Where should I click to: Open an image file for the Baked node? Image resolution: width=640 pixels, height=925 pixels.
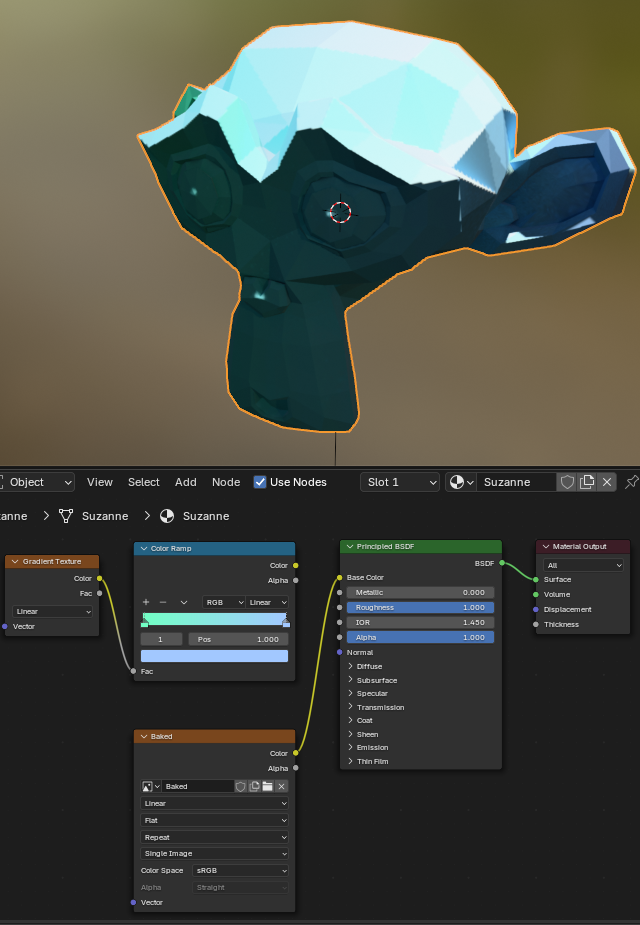pyautogui.click(x=268, y=786)
